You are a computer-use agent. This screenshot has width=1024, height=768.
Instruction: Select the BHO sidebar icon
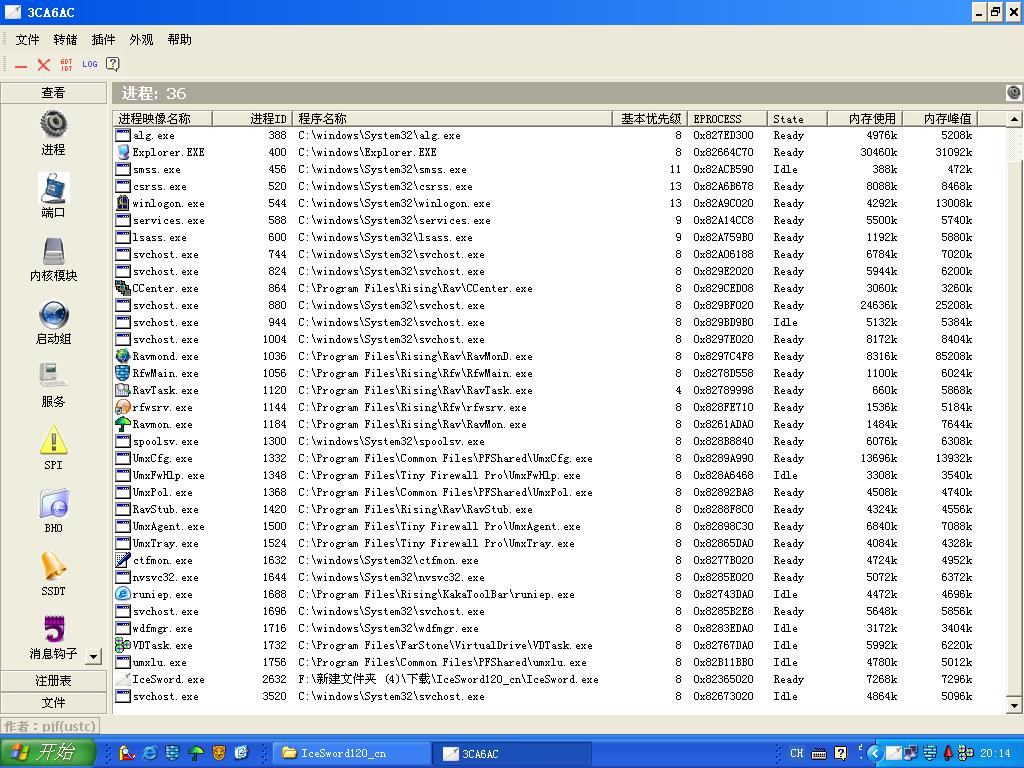(53, 504)
